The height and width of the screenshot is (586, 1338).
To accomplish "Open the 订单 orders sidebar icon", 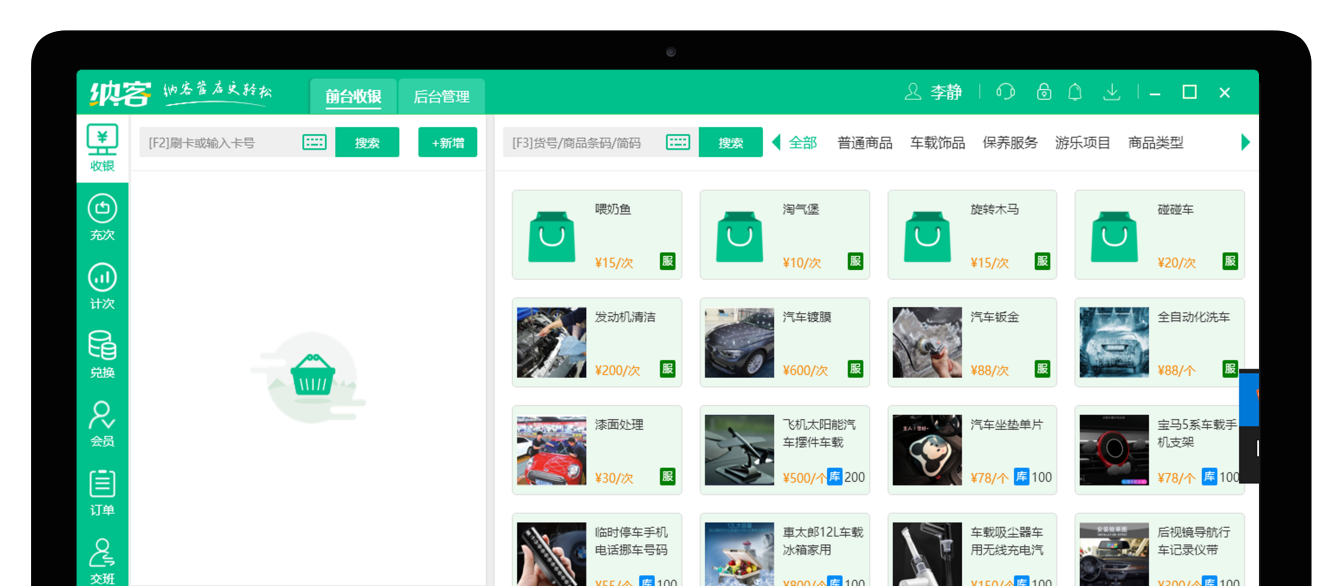I will (102, 493).
